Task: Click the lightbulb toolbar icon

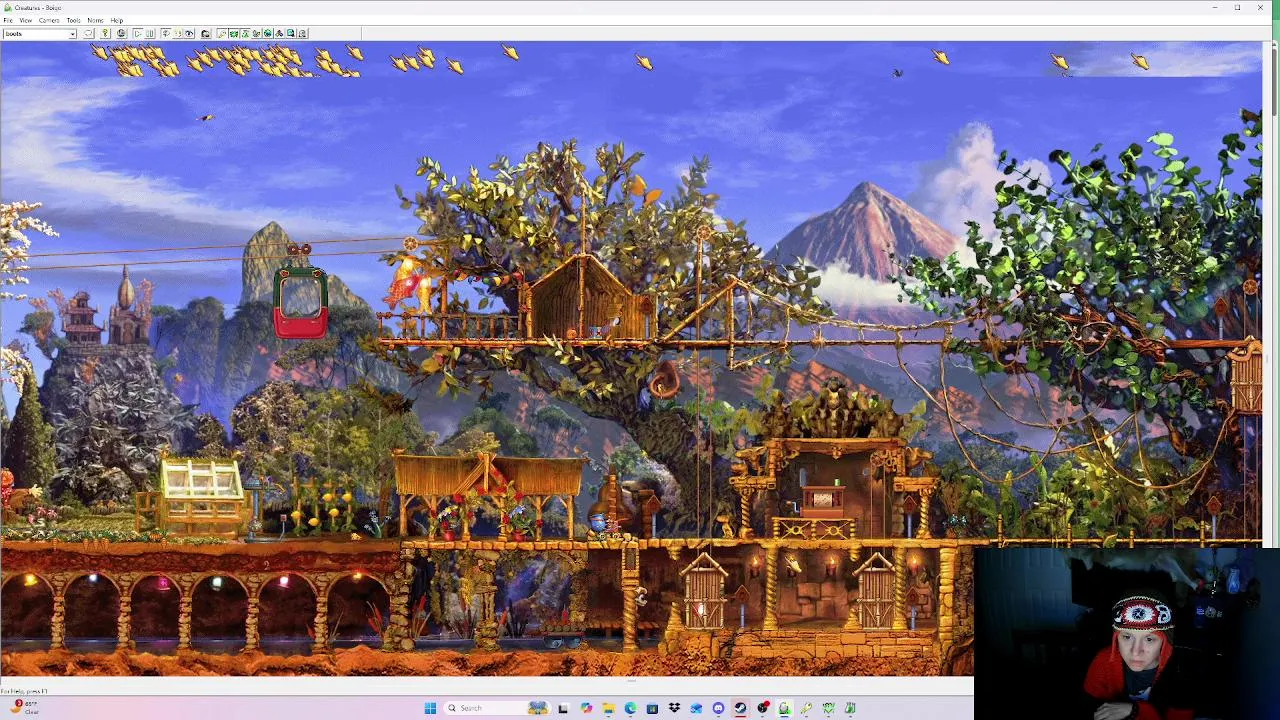Action: click(x=105, y=34)
